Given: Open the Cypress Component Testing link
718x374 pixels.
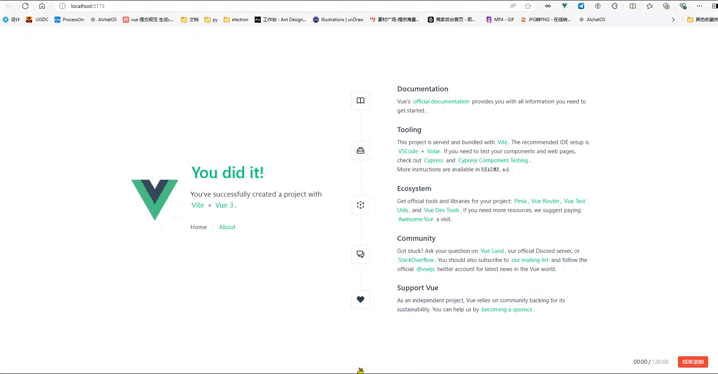Looking at the screenshot, I should [493, 161].
